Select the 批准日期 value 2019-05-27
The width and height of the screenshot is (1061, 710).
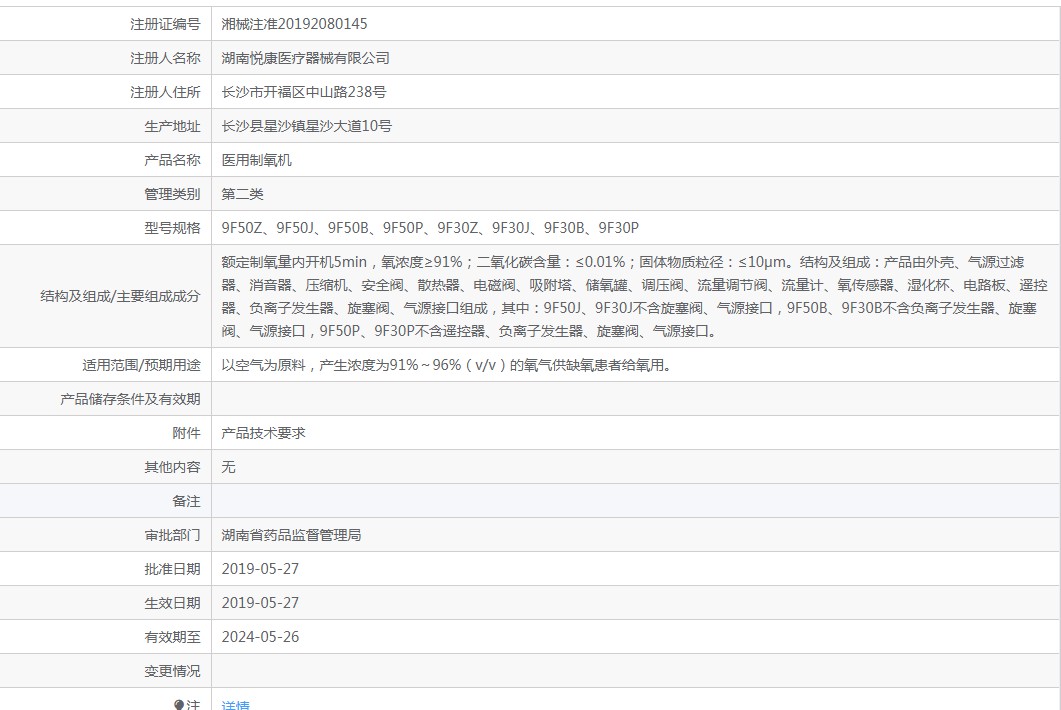pos(260,569)
